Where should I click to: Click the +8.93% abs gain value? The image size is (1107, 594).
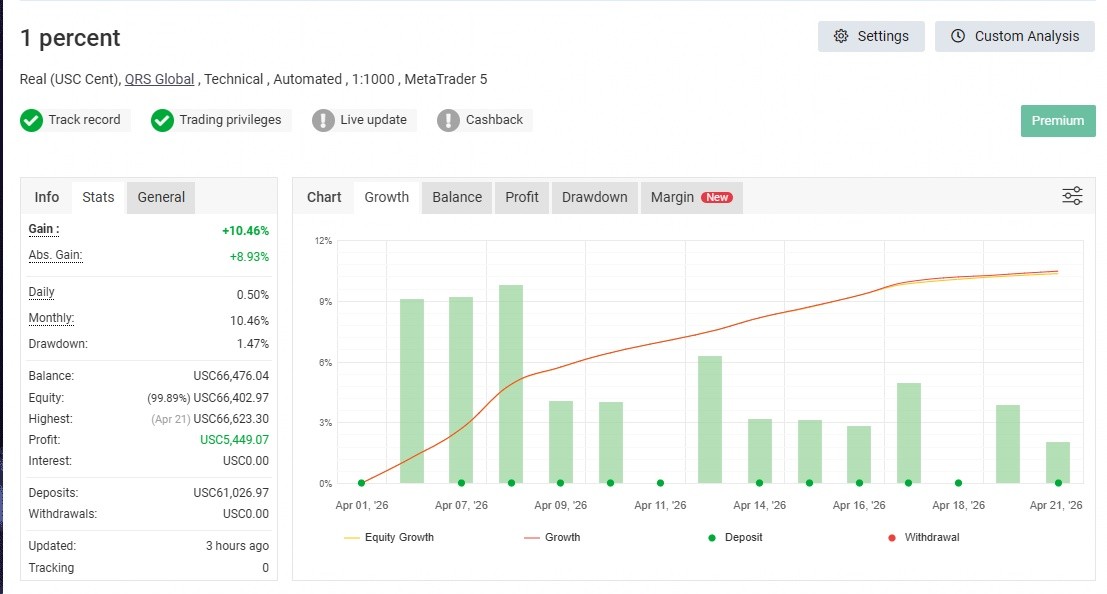[x=249, y=257]
